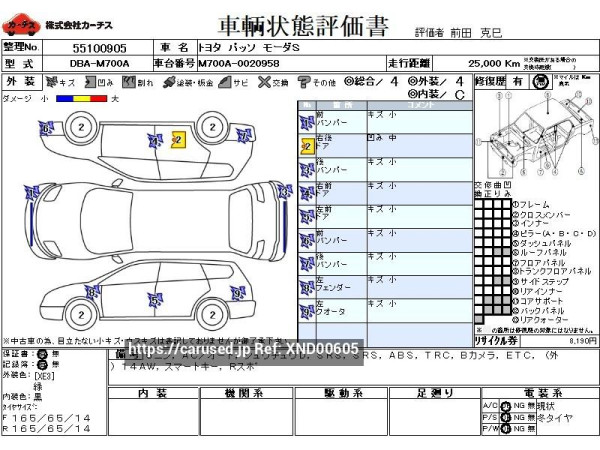Viewport: 600px width, 450px height.
Task: Select the サビ rust legend icon
Action: pos(225,82)
